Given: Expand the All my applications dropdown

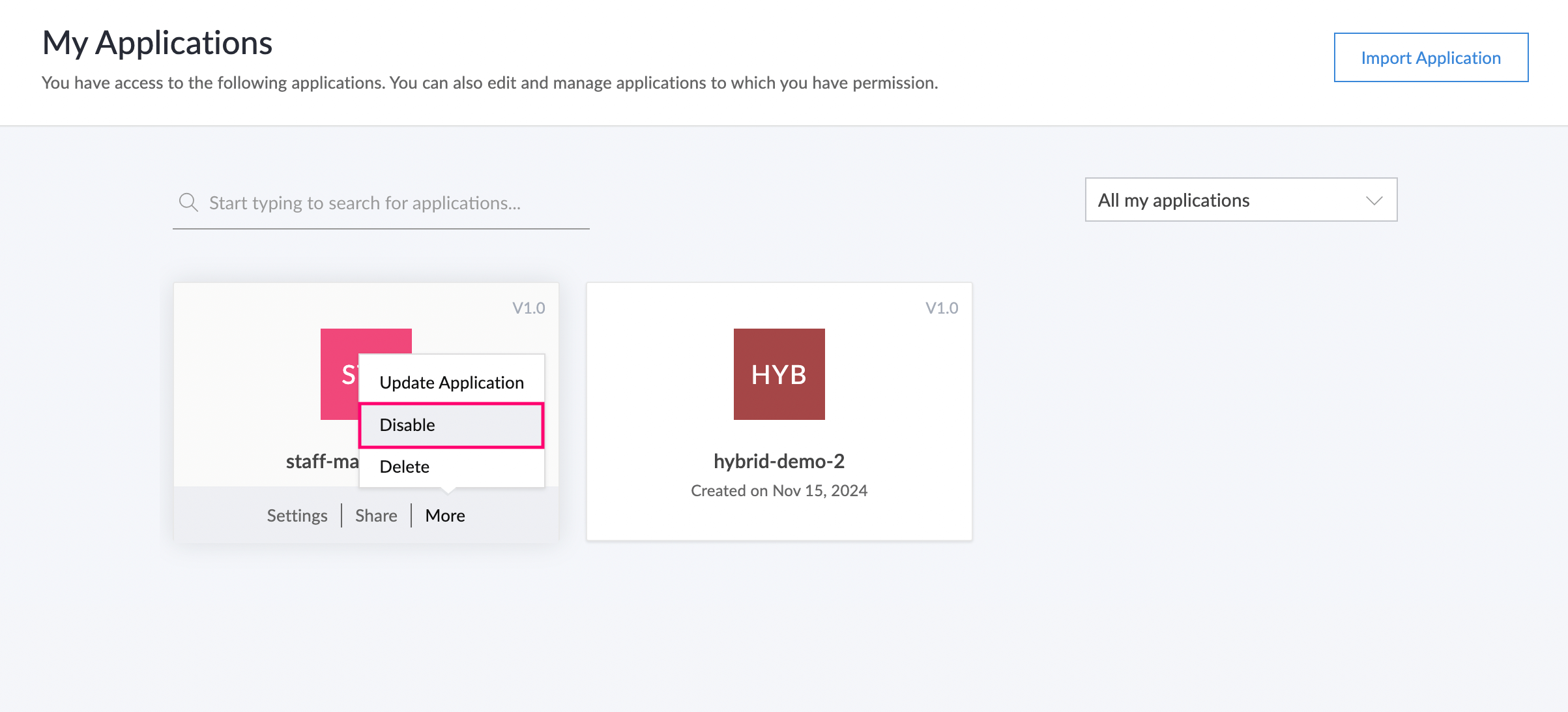Looking at the screenshot, I should 1240,200.
